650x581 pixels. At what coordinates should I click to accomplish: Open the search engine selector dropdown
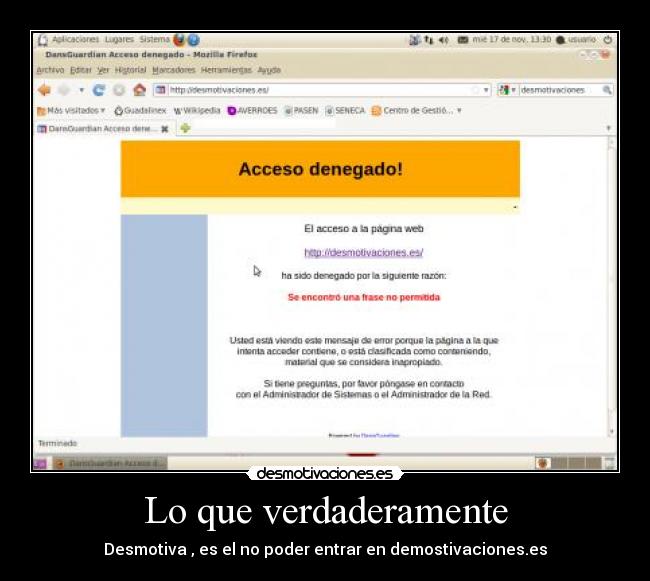pos(507,90)
